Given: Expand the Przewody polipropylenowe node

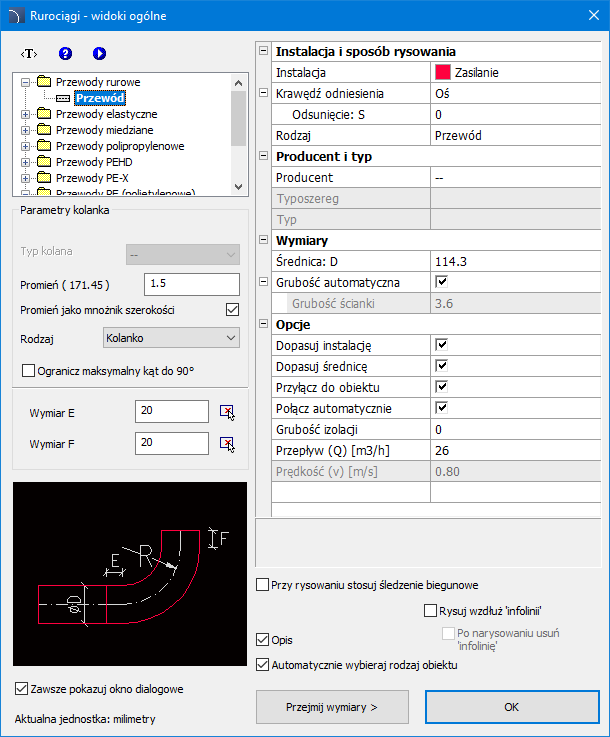Looking at the screenshot, I should pos(26,145).
